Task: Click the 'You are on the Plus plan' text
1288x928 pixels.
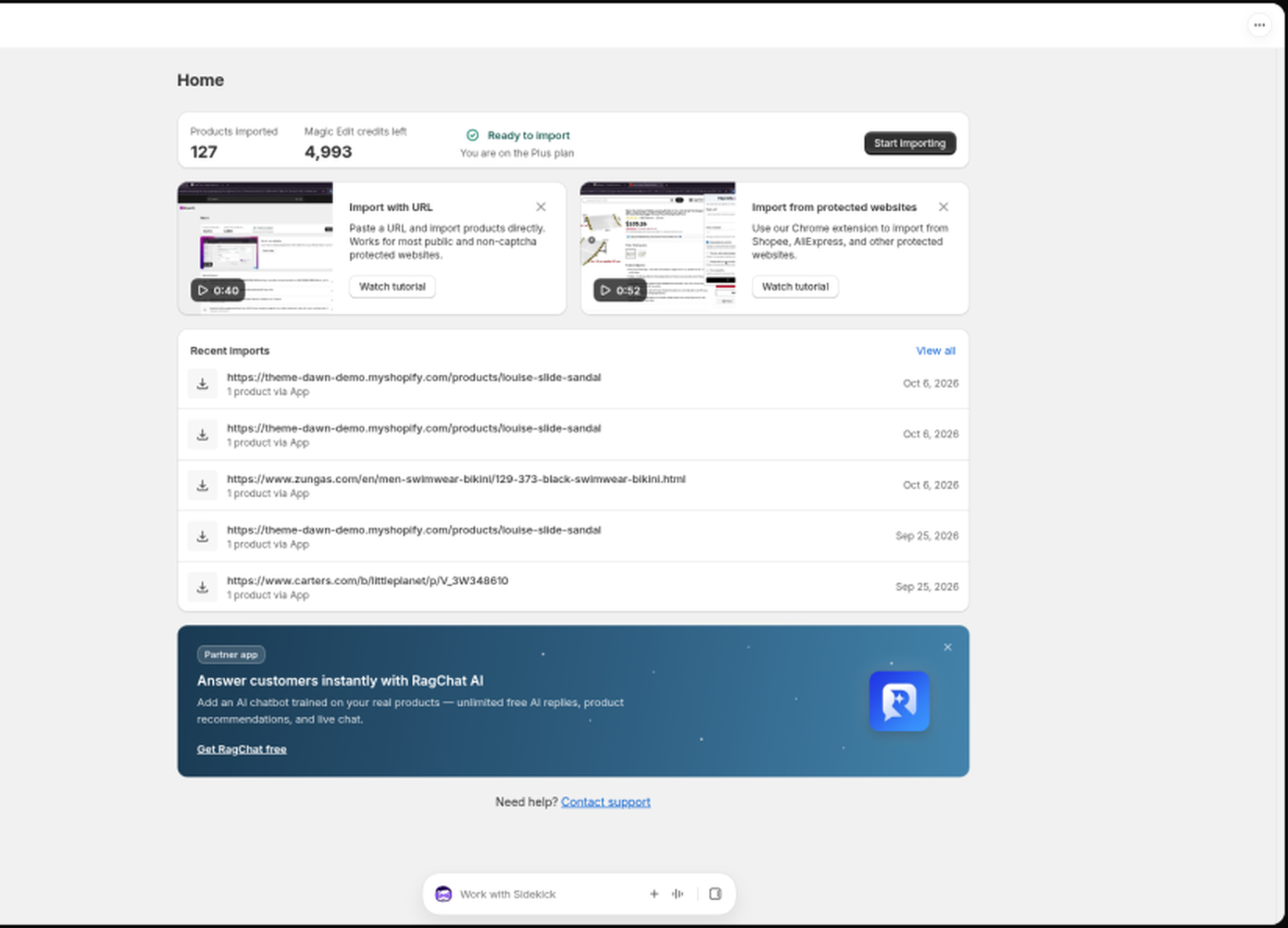Action: point(517,153)
